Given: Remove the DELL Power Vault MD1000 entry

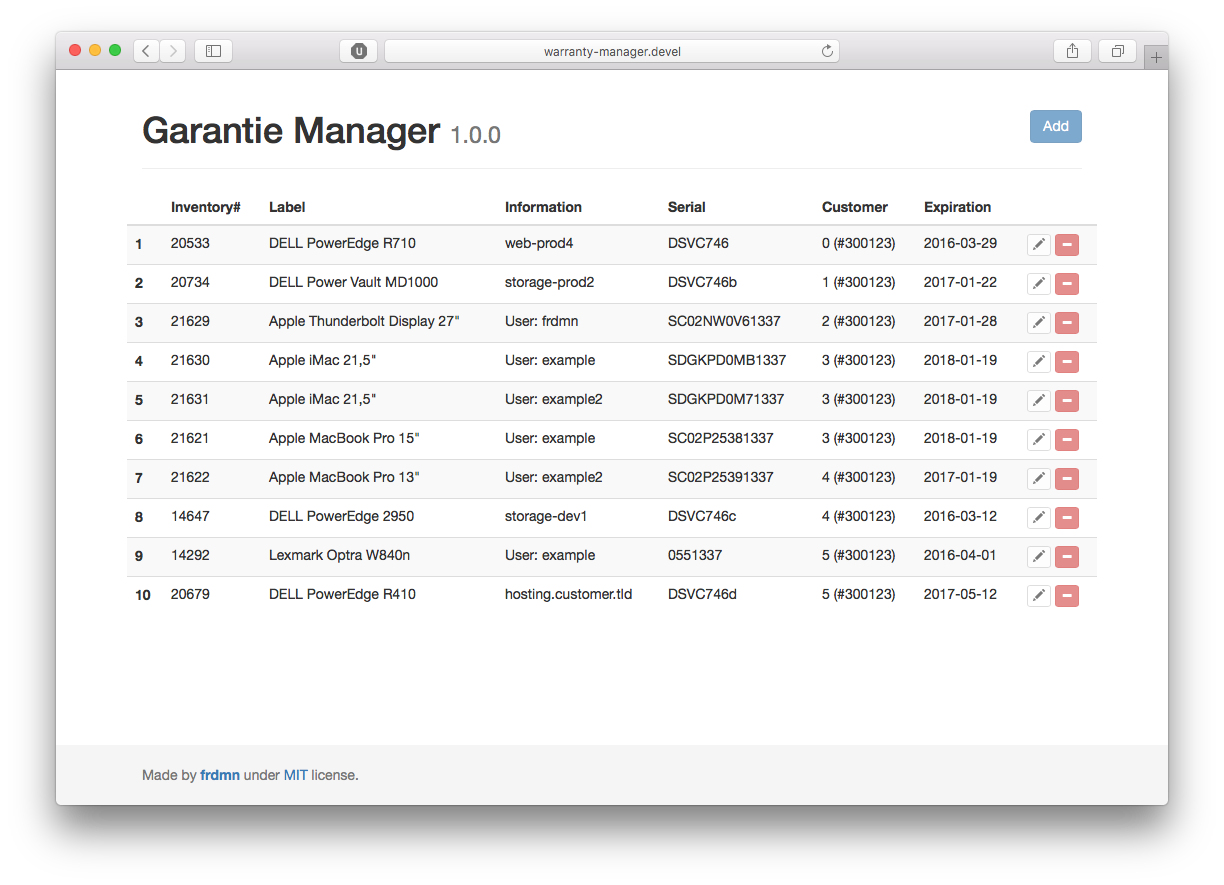Looking at the screenshot, I should click(1066, 283).
